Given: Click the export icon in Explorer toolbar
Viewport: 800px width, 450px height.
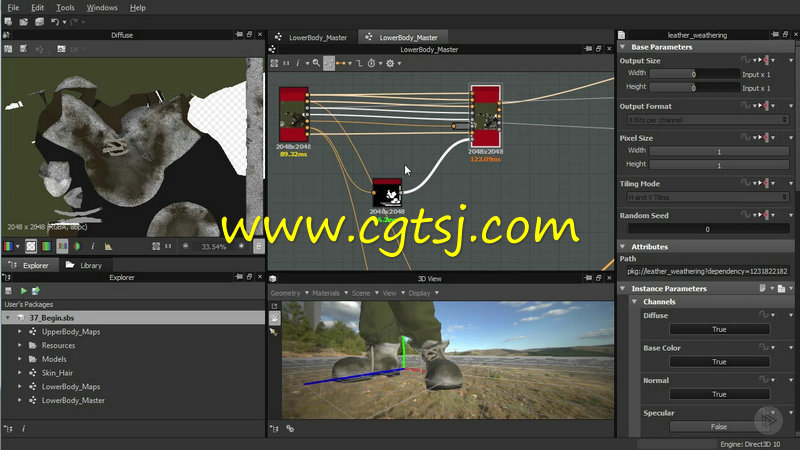Looking at the screenshot, I should [x=36, y=290].
